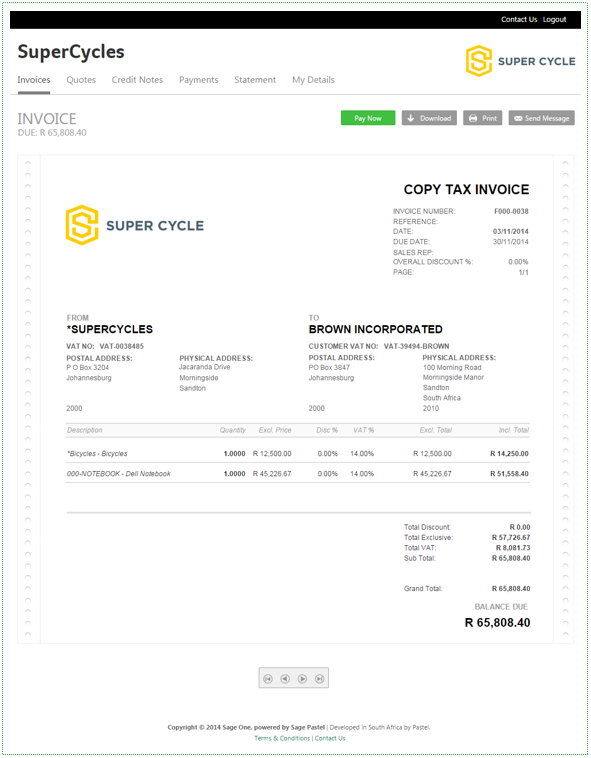This screenshot has height=758, width=591.
Task: Open the My Details tab
Action: (x=313, y=80)
